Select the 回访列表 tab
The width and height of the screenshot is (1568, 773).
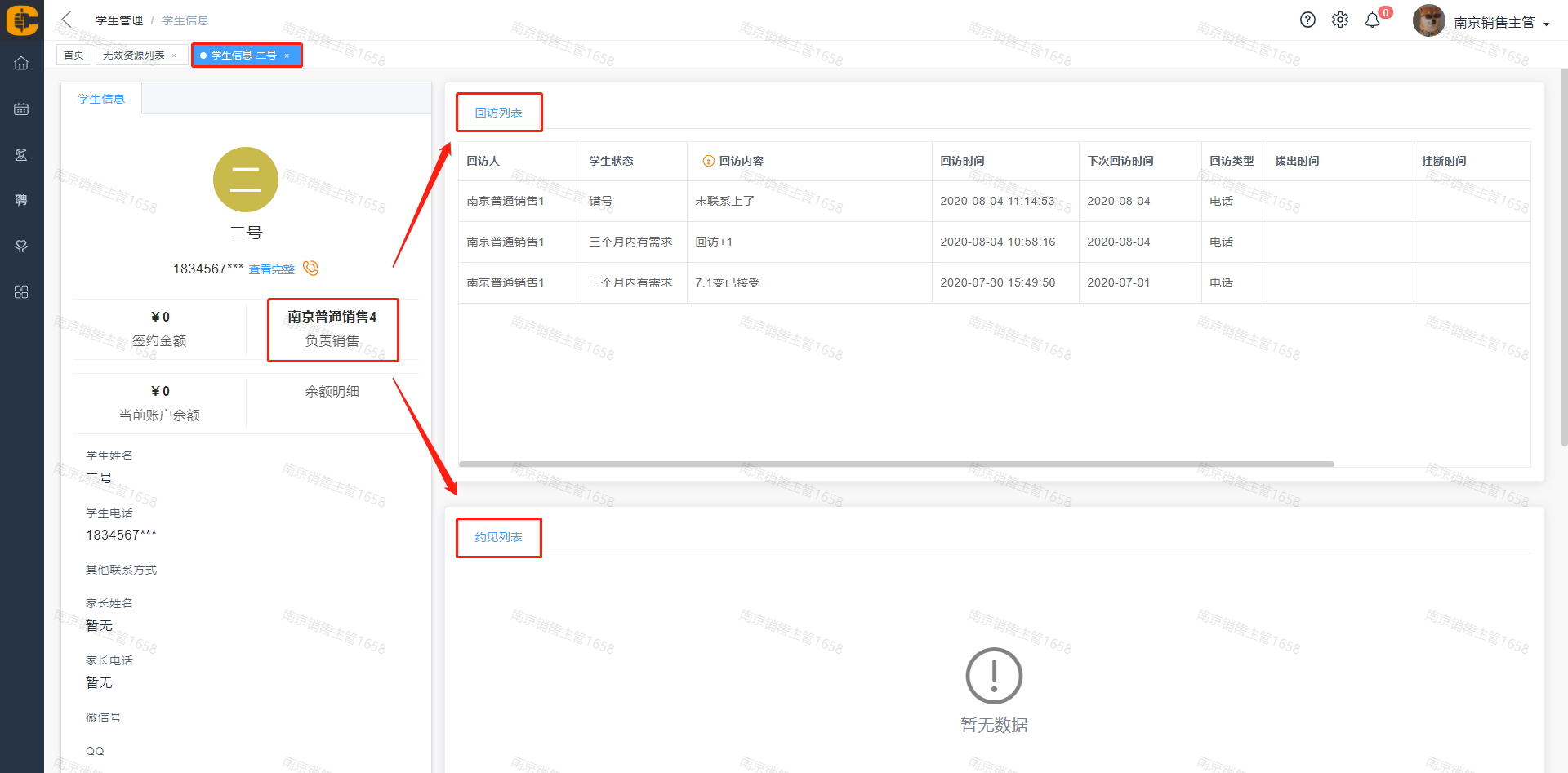pos(498,113)
